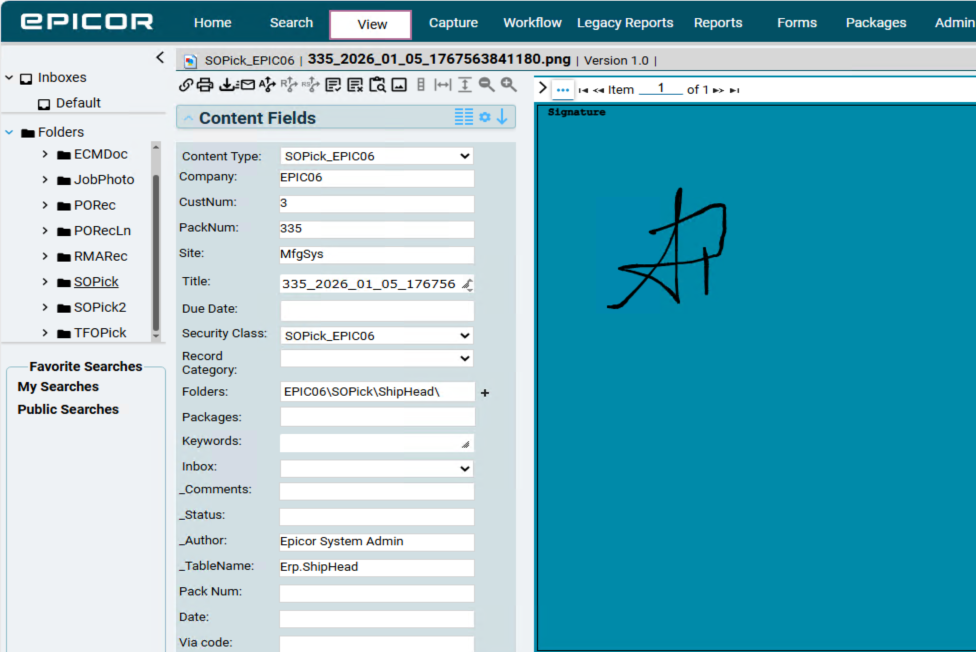Click the zoom out magnifier icon
This screenshot has width=976, height=652.
[x=487, y=86]
